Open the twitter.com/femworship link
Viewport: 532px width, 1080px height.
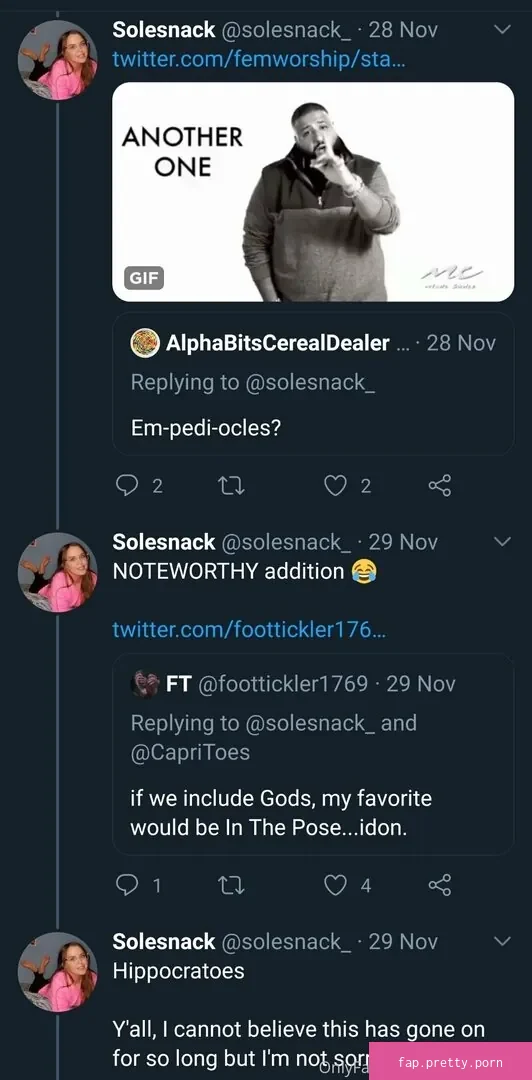click(x=259, y=59)
